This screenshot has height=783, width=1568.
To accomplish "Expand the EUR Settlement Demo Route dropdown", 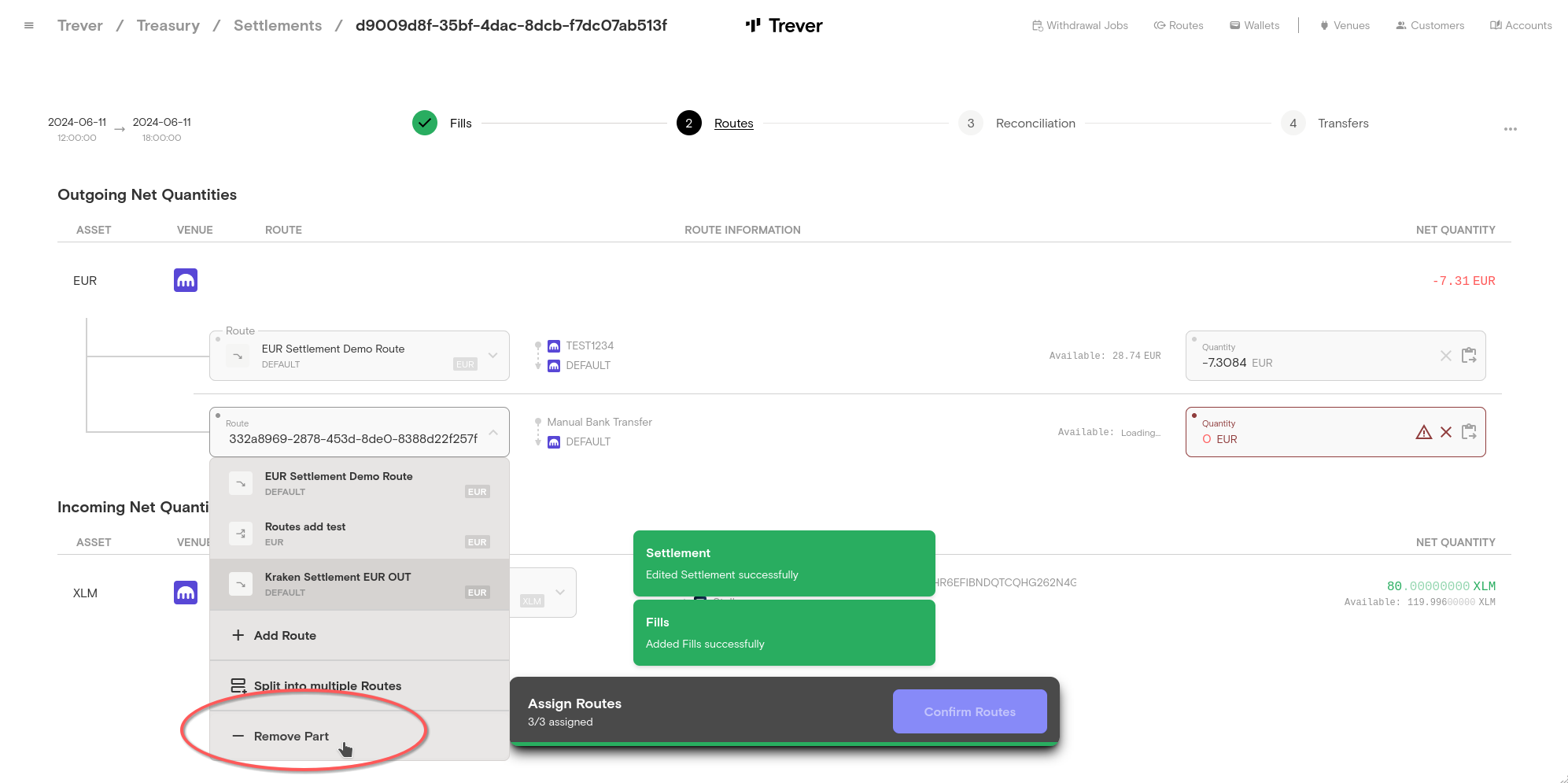I will coord(493,356).
